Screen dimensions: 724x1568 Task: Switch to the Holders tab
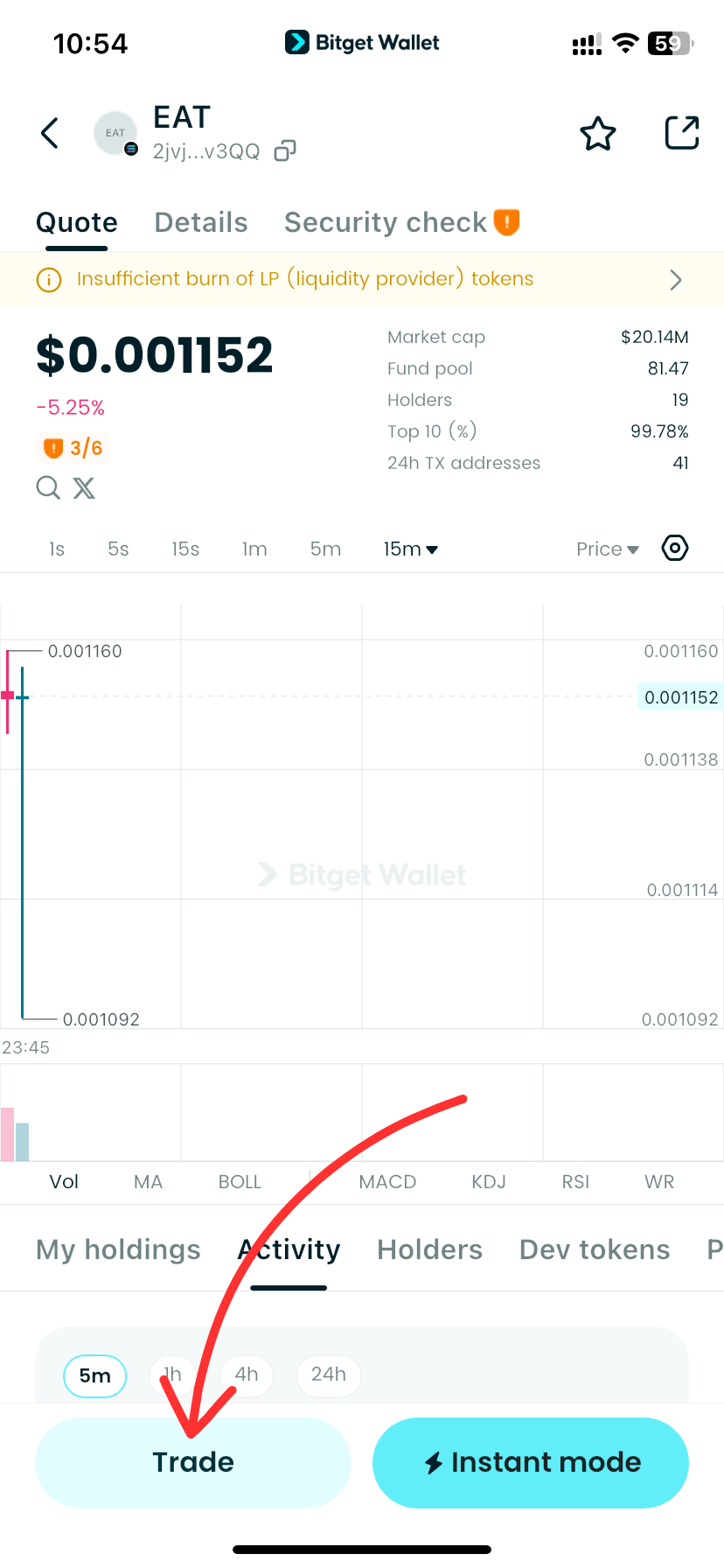[429, 1249]
